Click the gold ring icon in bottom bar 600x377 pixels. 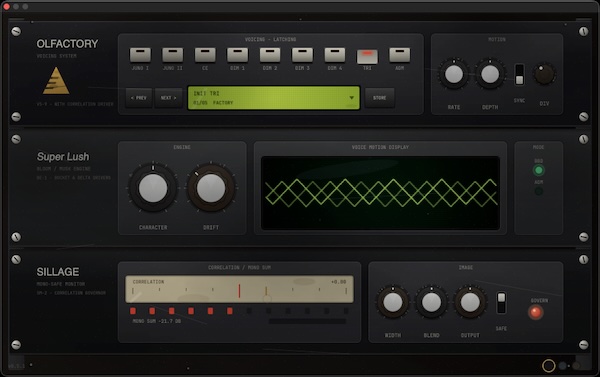click(548, 366)
